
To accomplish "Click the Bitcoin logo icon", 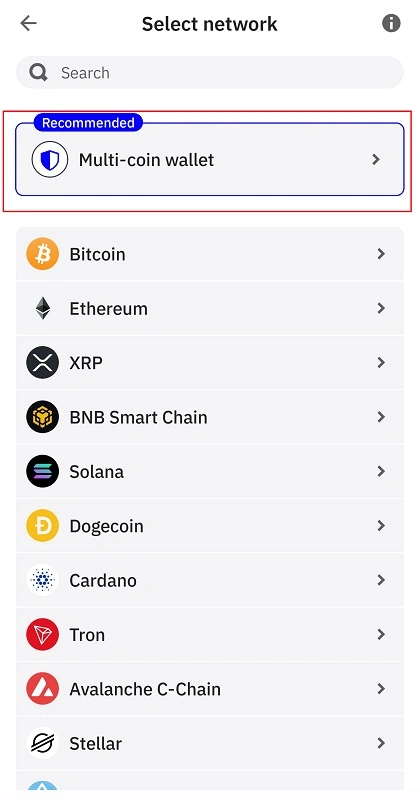I will coord(42,254).
